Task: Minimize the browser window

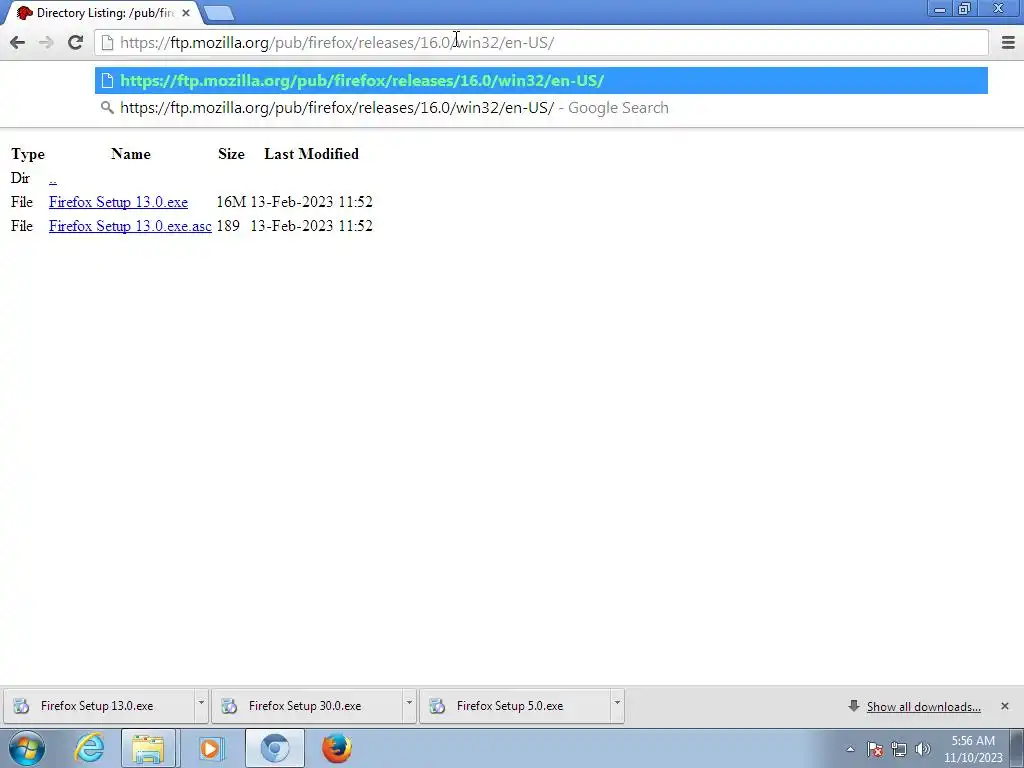Action: click(940, 8)
